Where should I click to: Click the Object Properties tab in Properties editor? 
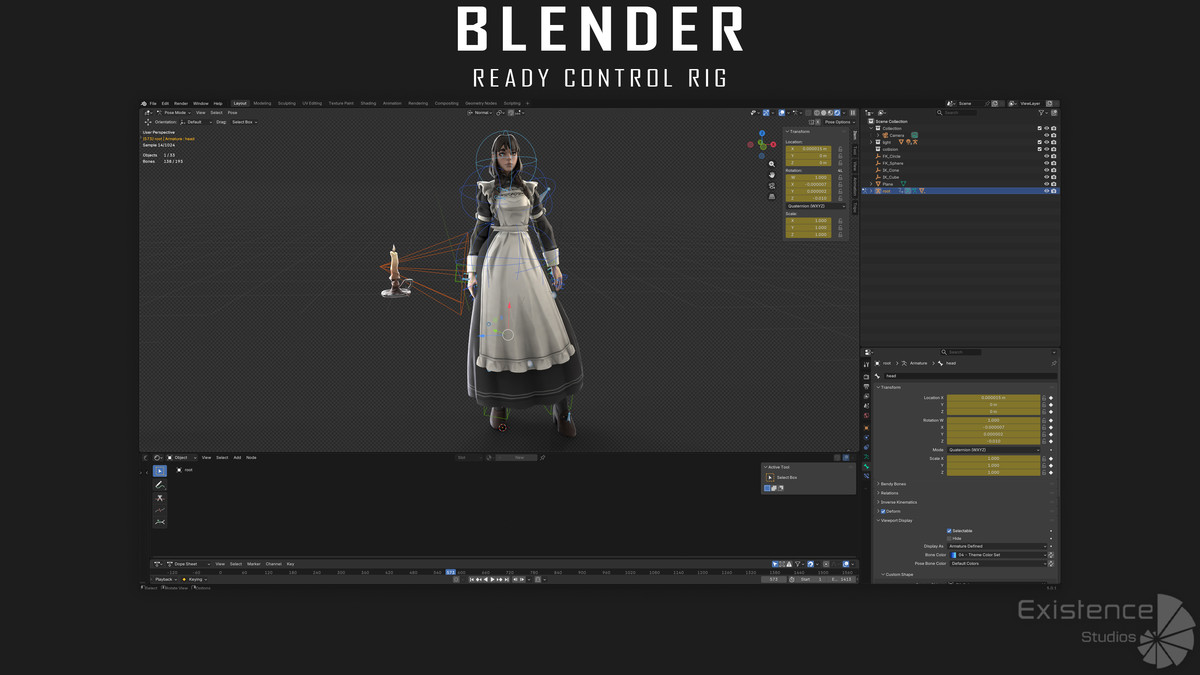866,428
